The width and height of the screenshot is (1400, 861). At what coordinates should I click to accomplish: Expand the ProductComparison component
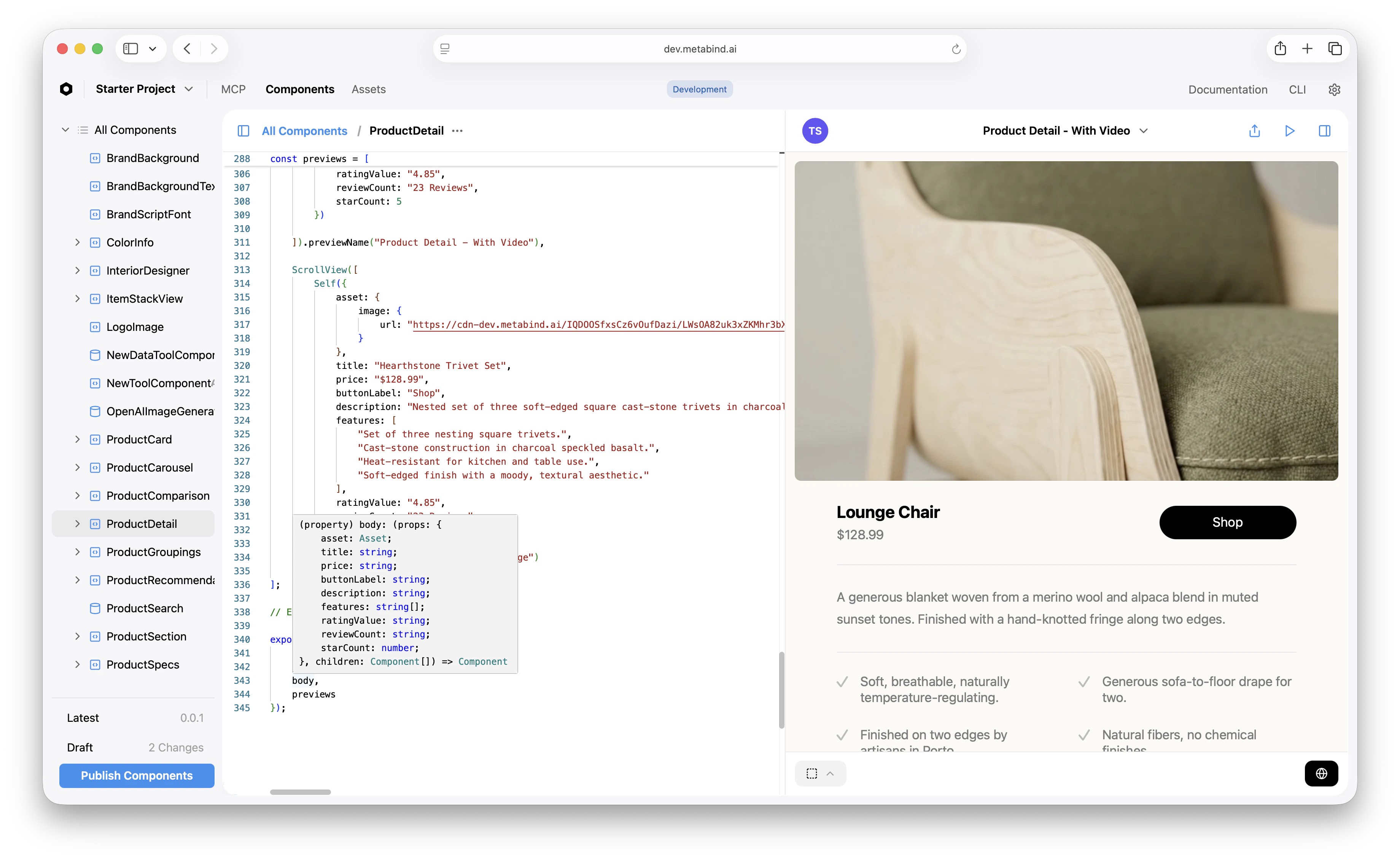click(x=78, y=496)
